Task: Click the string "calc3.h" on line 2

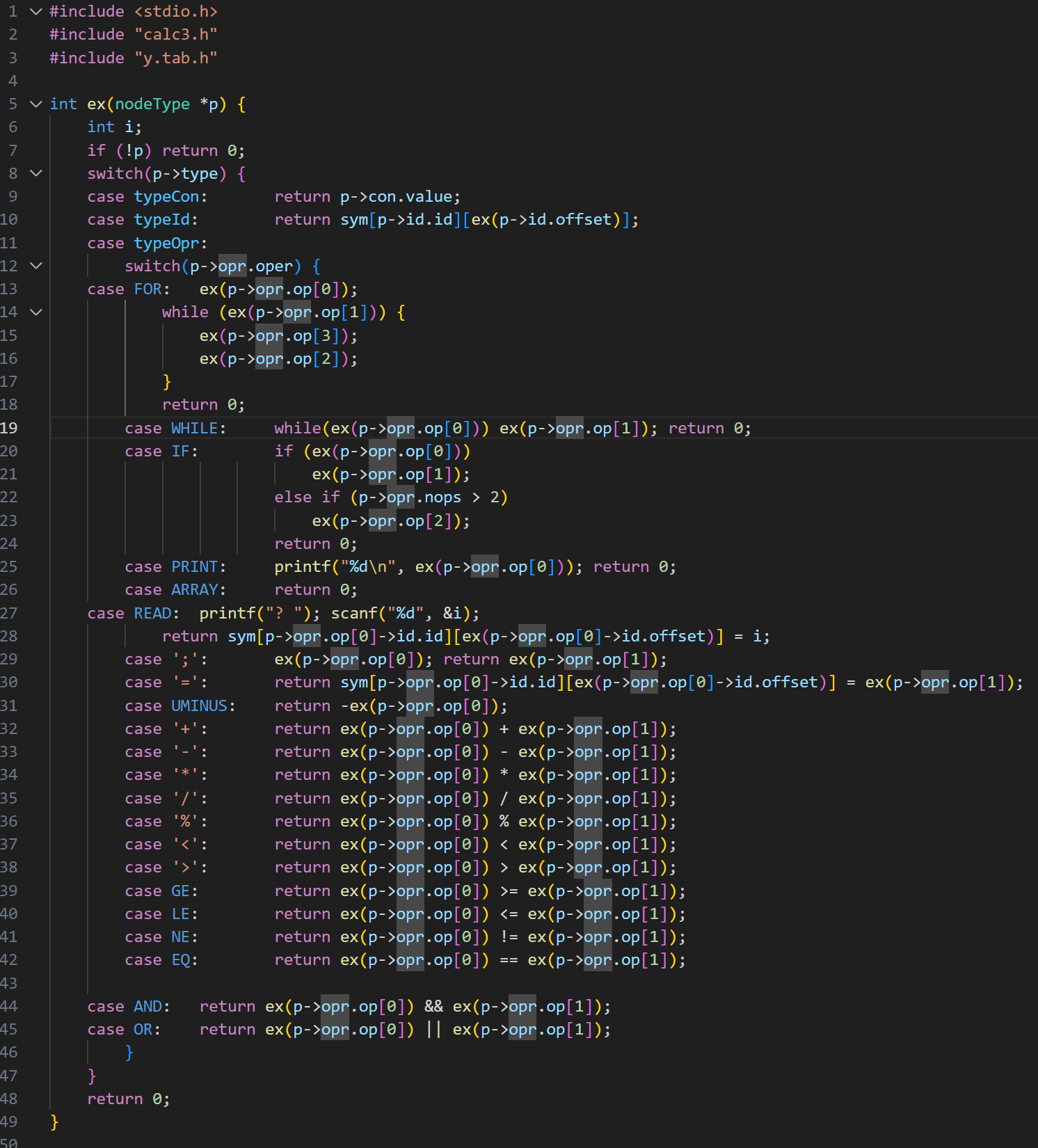Action: pos(176,35)
